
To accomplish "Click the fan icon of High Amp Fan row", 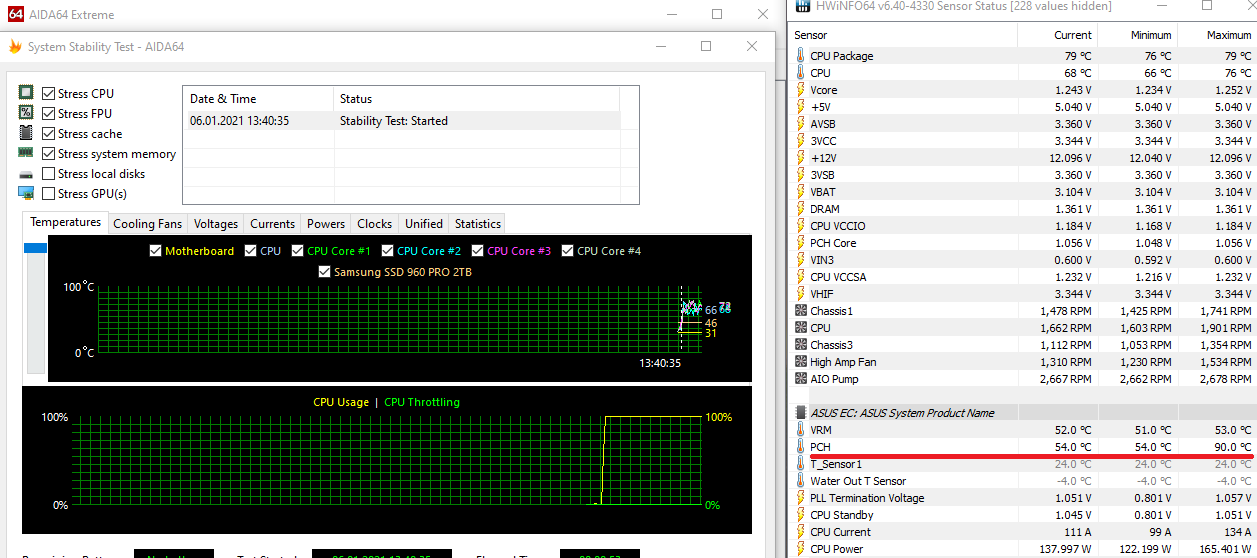I will click(800, 362).
